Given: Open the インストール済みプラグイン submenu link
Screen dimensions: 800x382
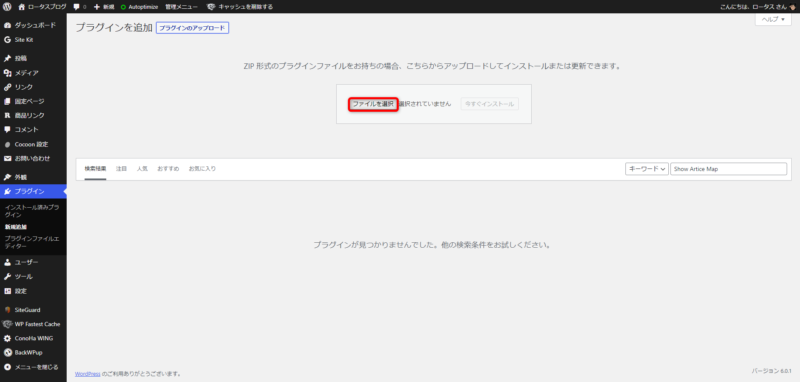Looking at the screenshot, I should click(32, 211).
